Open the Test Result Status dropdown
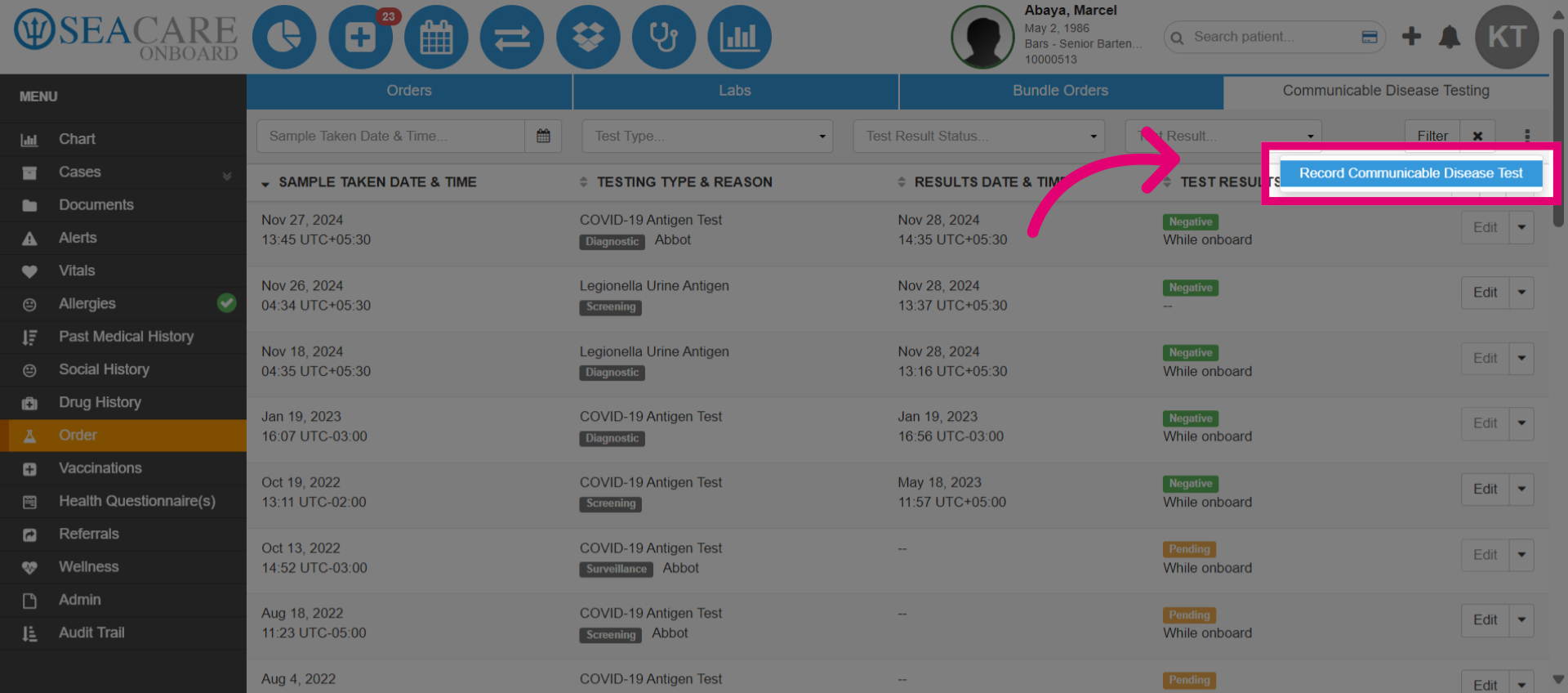The width and height of the screenshot is (1568, 693). [978, 136]
